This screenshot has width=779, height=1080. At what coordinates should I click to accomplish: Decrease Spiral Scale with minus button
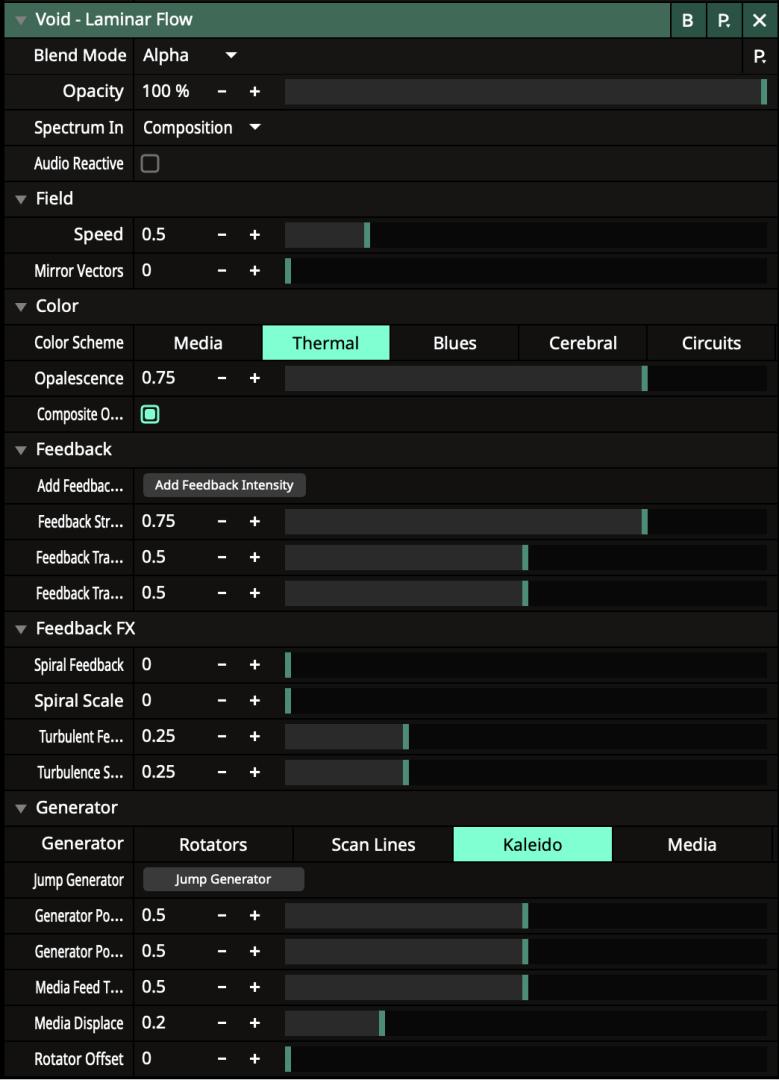(222, 700)
